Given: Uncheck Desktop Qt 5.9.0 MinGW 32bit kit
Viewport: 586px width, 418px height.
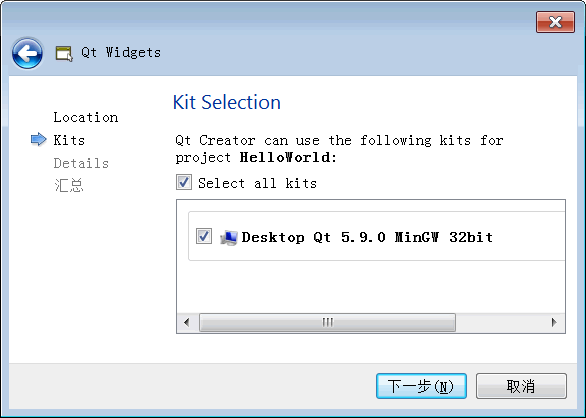Looking at the screenshot, I should pyautogui.click(x=204, y=236).
